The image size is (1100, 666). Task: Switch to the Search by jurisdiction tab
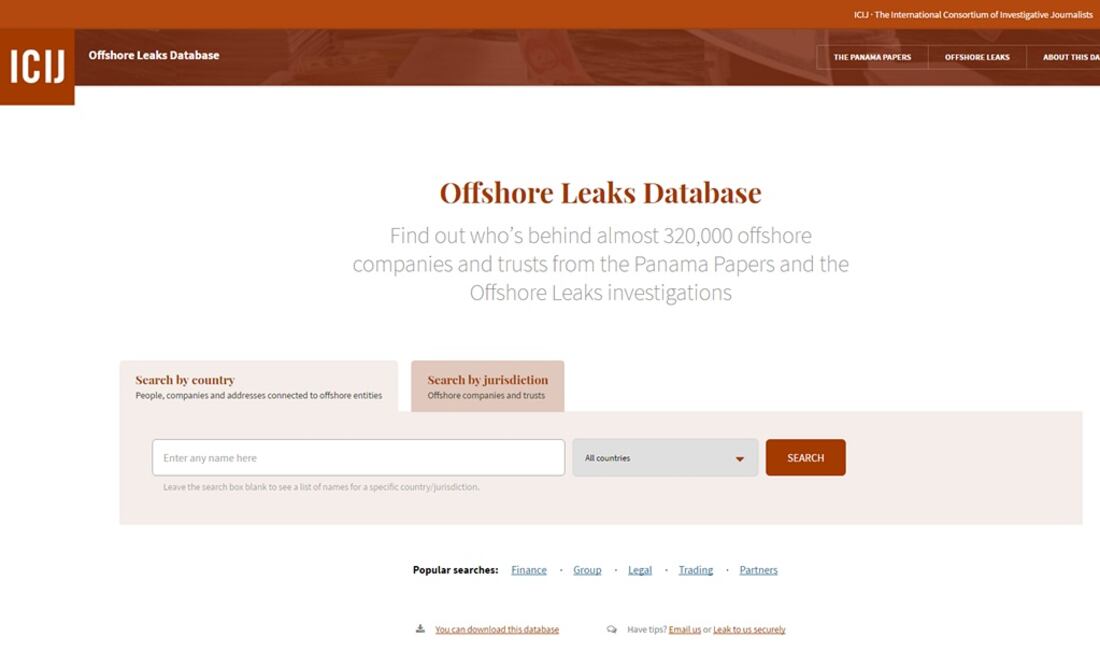coord(487,386)
